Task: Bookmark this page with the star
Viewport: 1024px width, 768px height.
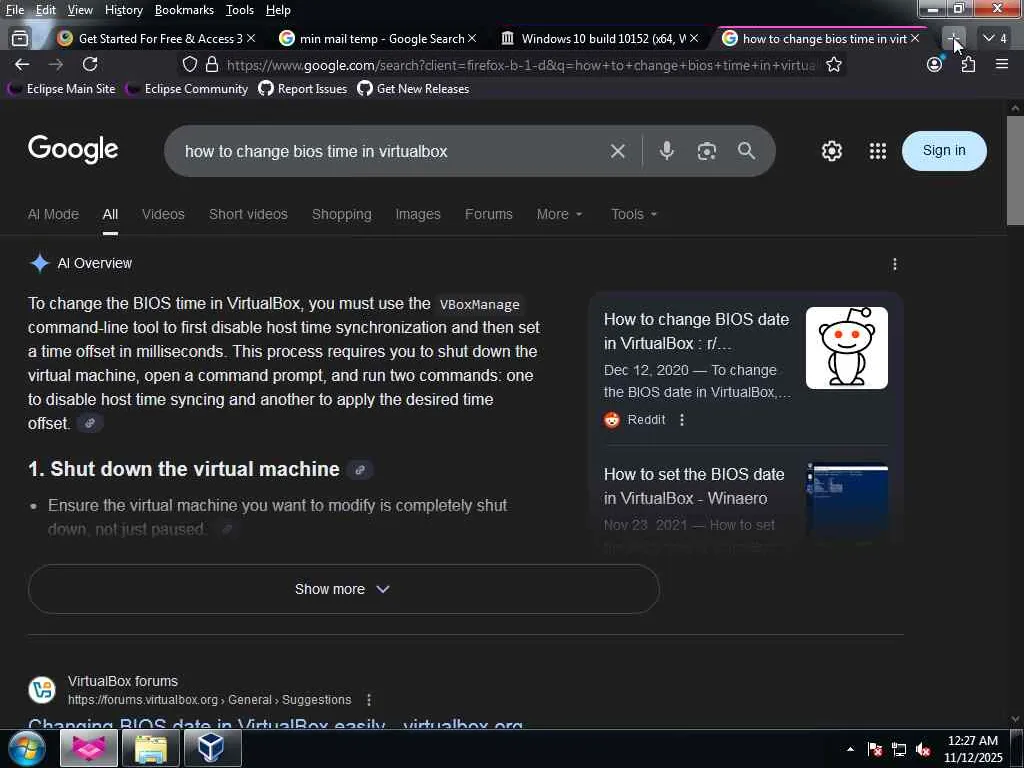Action: (833, 64)
